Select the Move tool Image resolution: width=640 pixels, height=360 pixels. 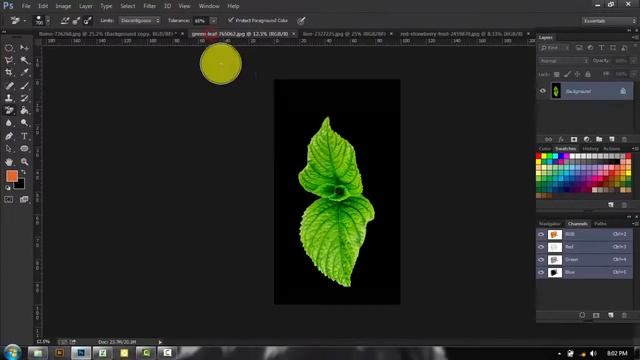(24, 48)
